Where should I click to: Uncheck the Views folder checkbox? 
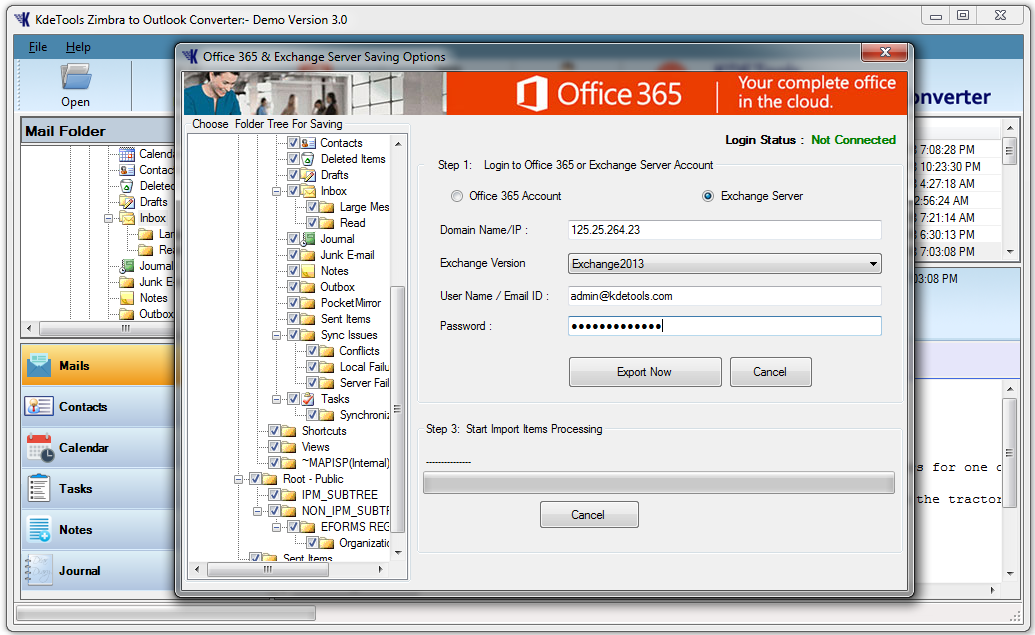[275, 447]
